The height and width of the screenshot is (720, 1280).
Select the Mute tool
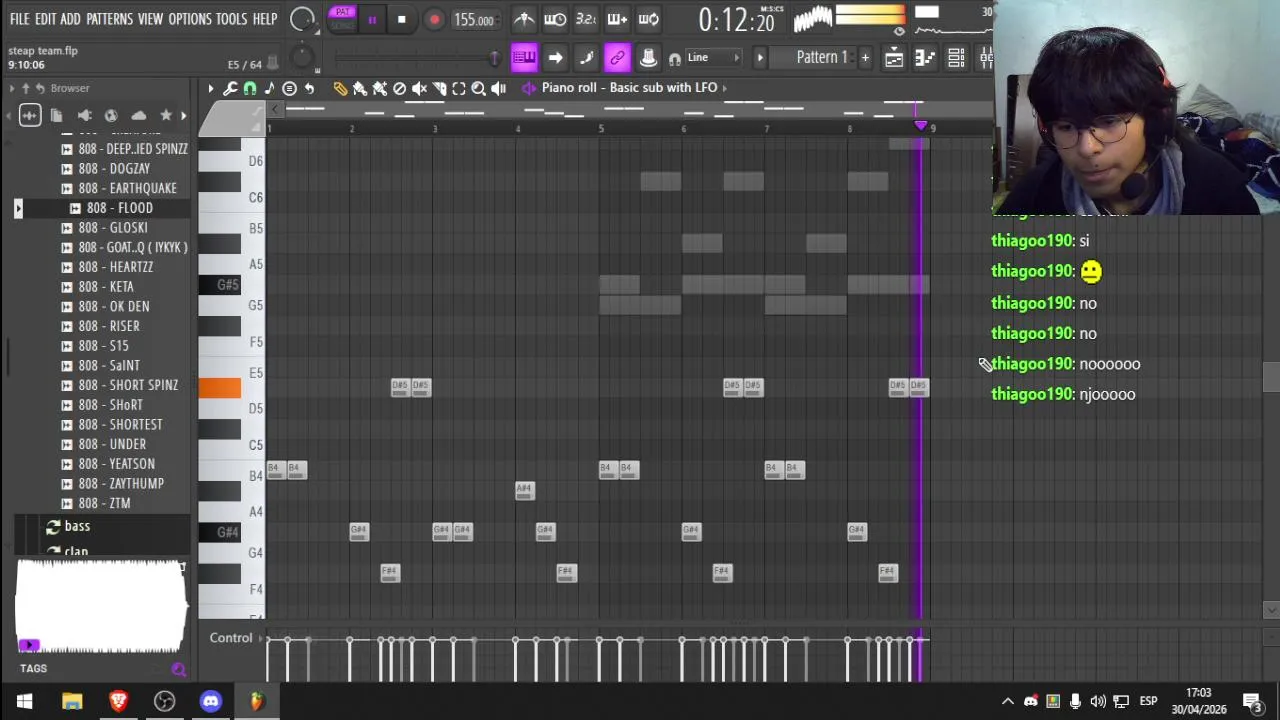click(x=420, y=89)
